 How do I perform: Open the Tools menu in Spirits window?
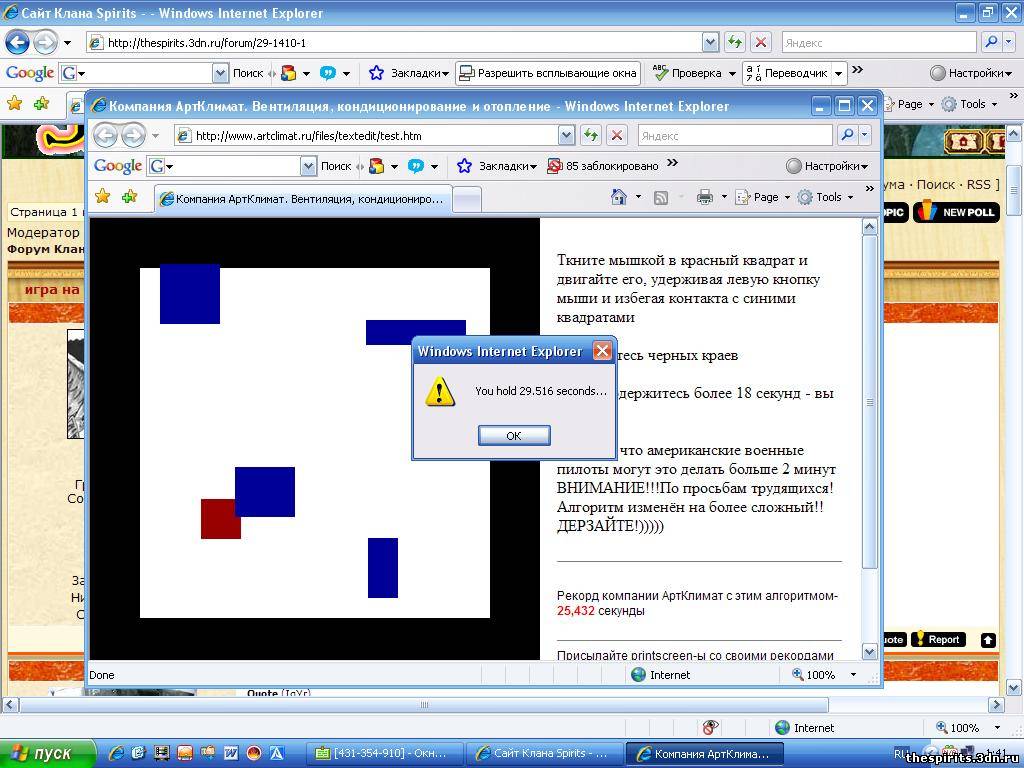click(x=970, y=104)
